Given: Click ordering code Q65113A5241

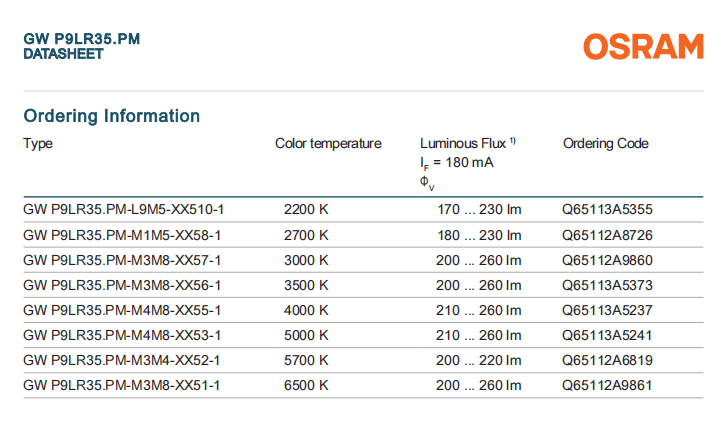Looking at the screenshot, I should point(607,335).
